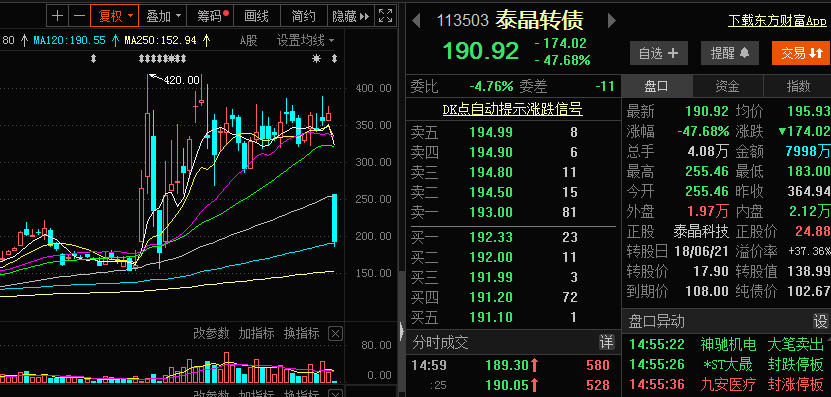
Task: Zoom out the K-line chart with minus button
Action: click(79, 16)
